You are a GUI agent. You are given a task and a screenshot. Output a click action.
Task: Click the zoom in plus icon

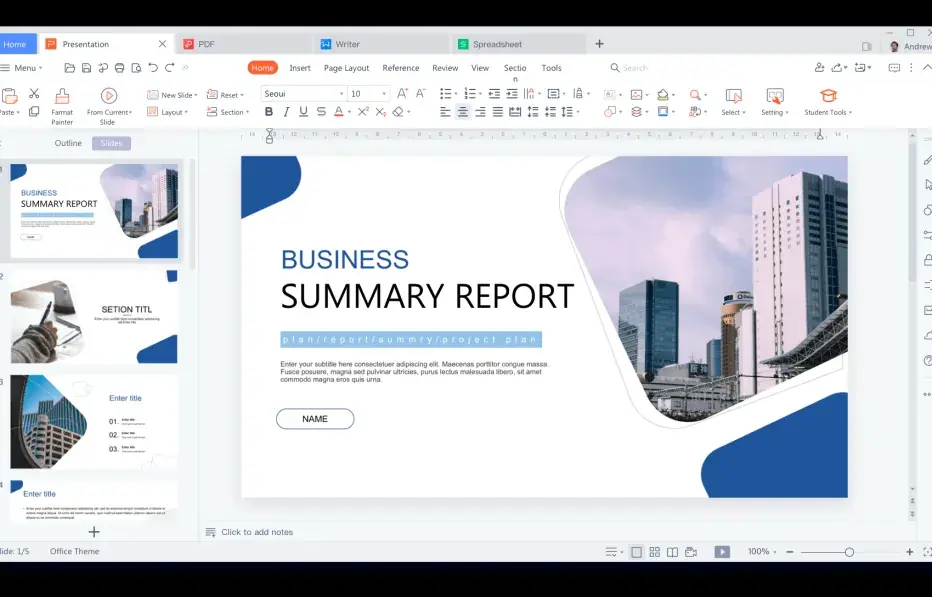[x=909, y=552]
